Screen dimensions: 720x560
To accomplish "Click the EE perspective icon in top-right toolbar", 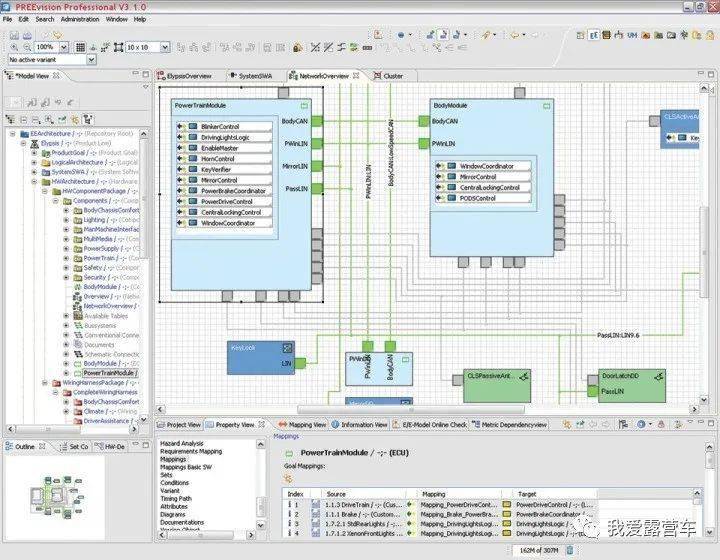I will [x=594, y=35].
